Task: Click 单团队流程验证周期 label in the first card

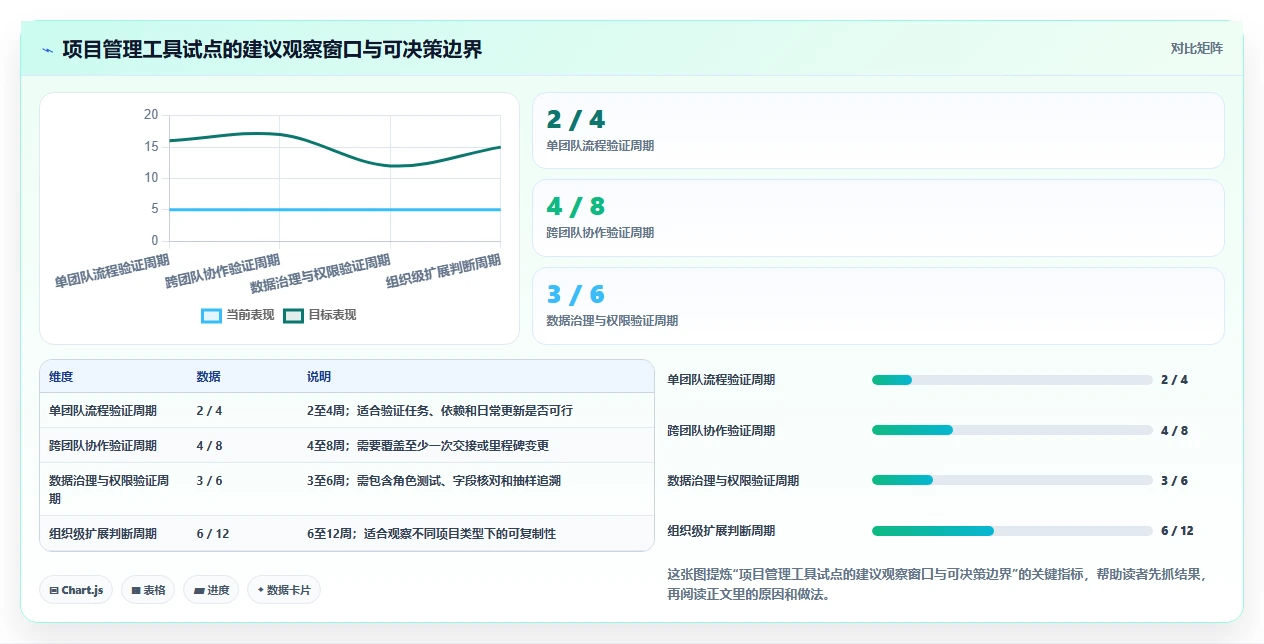Action: tap(600, 146)
